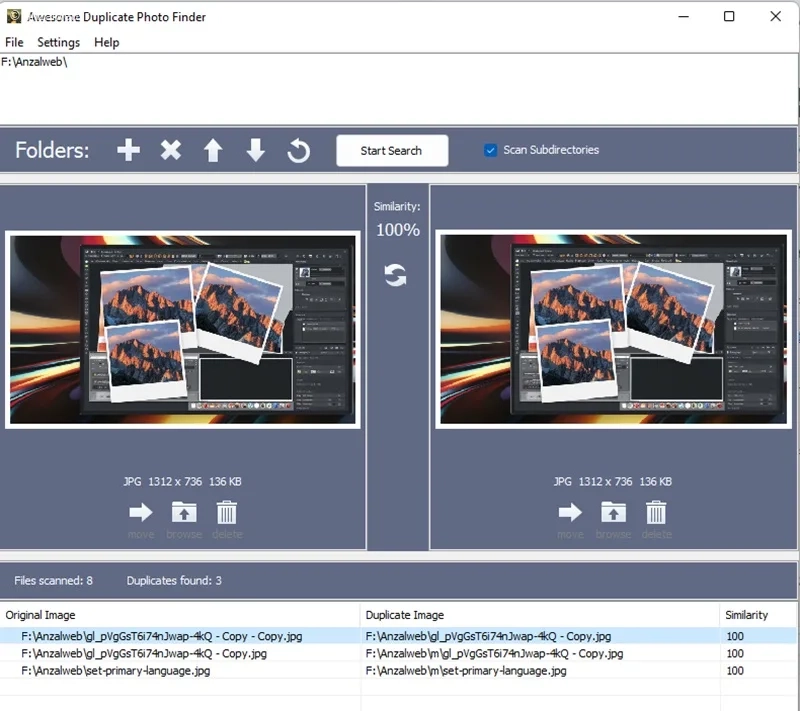Select the set-primary-language.jpg result row

pyautogui.click(x=398, y=670)
